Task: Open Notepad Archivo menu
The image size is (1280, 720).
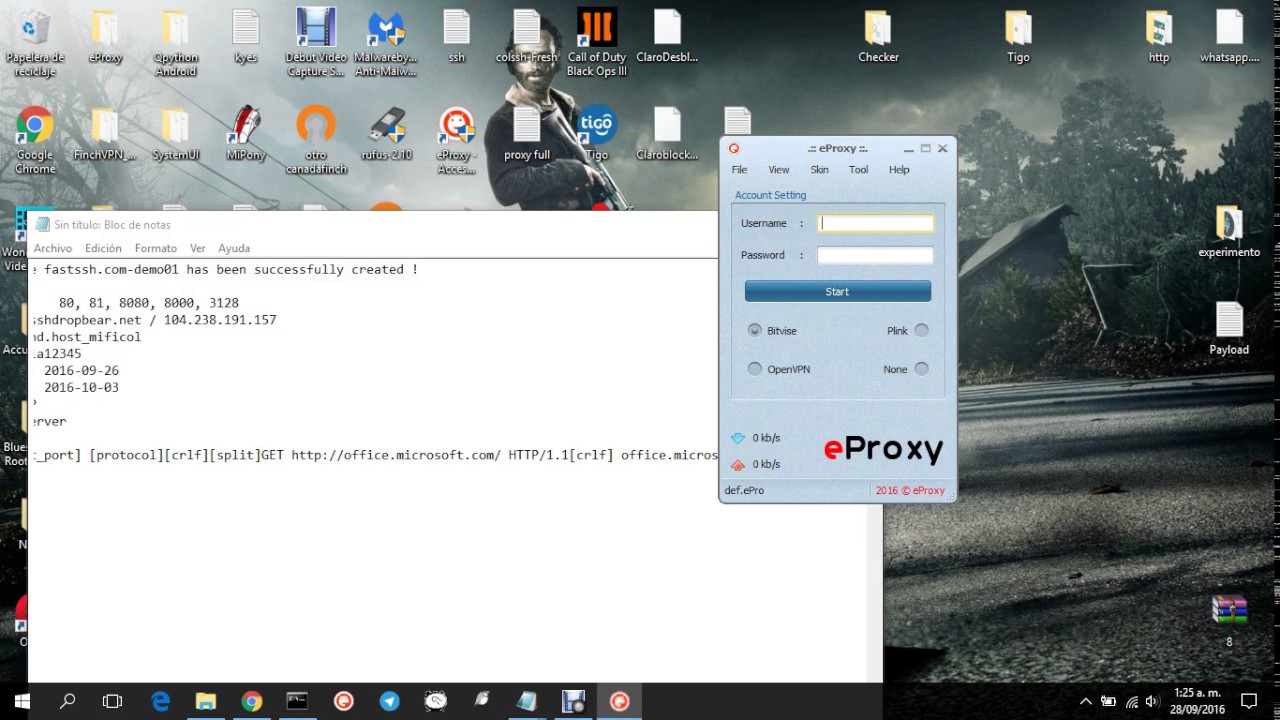Action: pos(53,248)
